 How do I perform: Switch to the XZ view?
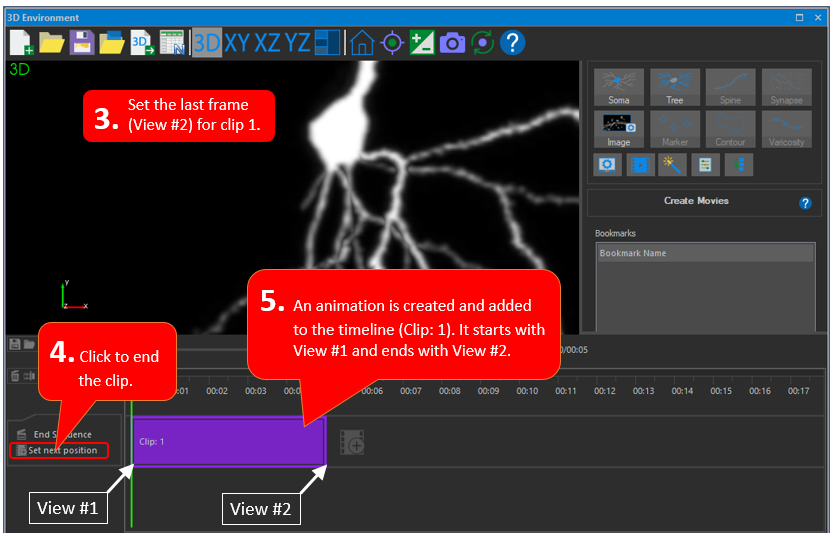point(267,42)
